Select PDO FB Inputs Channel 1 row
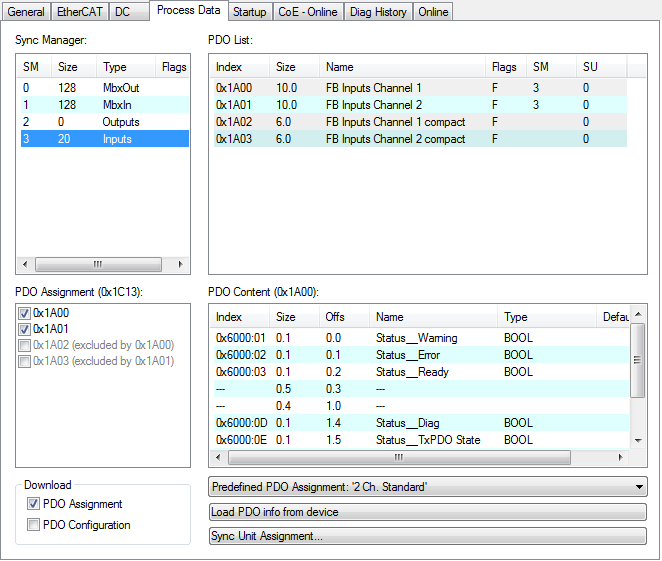662x561 pixels. pyautogui.click(x=420, y=88)
